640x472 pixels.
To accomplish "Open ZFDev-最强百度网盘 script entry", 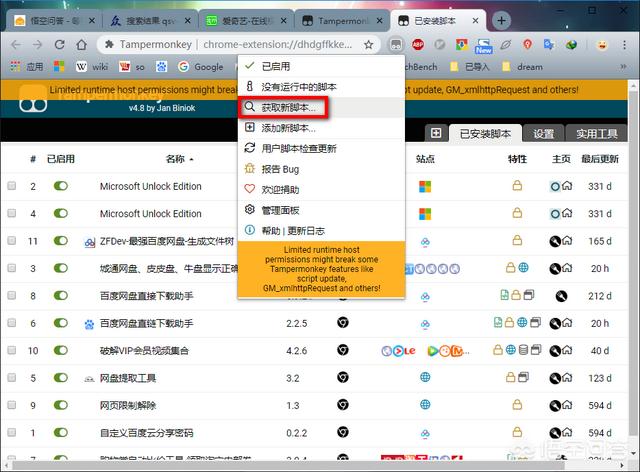I will 167,241.
